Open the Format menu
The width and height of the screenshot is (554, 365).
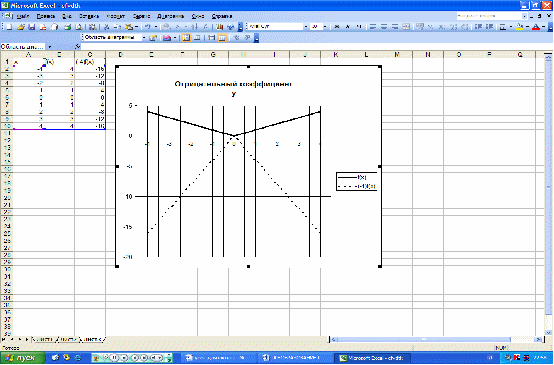116,16
